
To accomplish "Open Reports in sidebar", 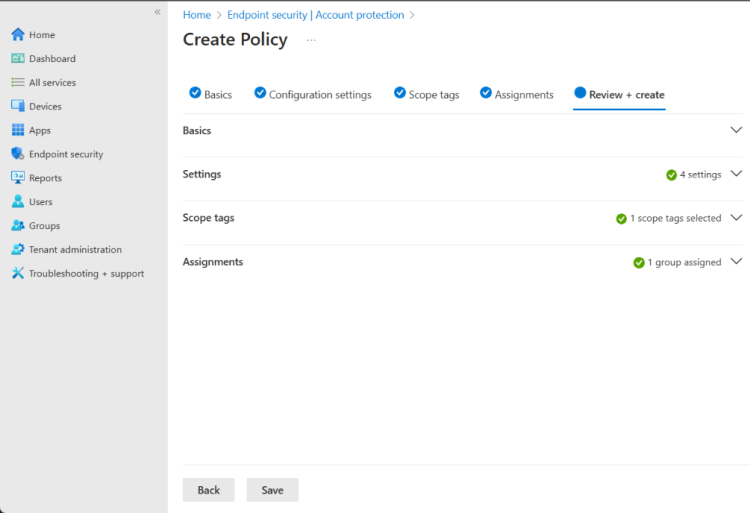I will (x=45, y=178).
